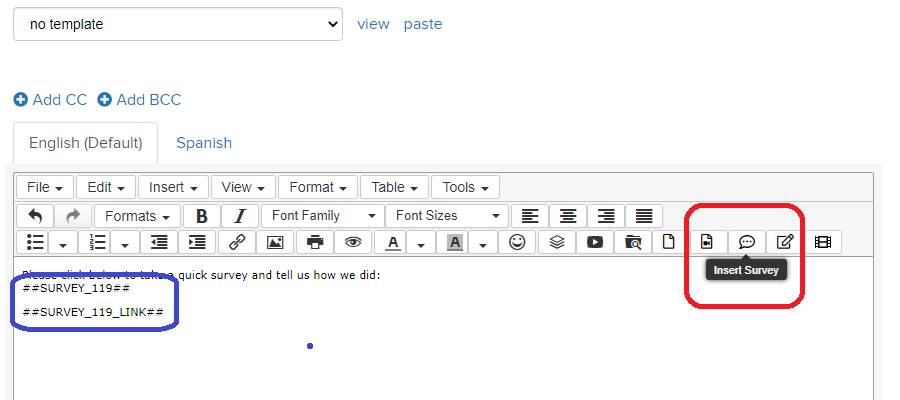Open the Table menu
The image size is (900, 400).
point(394,188)
